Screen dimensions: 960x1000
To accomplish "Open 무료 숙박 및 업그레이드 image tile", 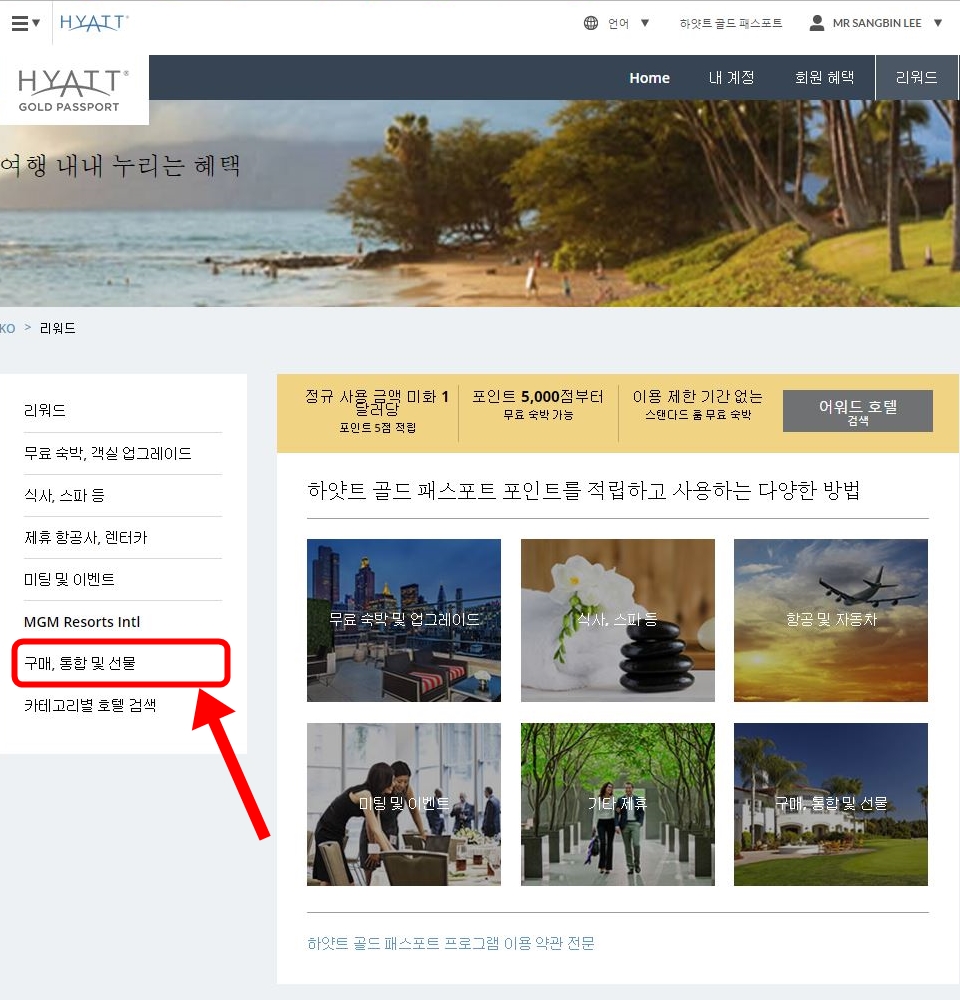I will tap(404, 620).
